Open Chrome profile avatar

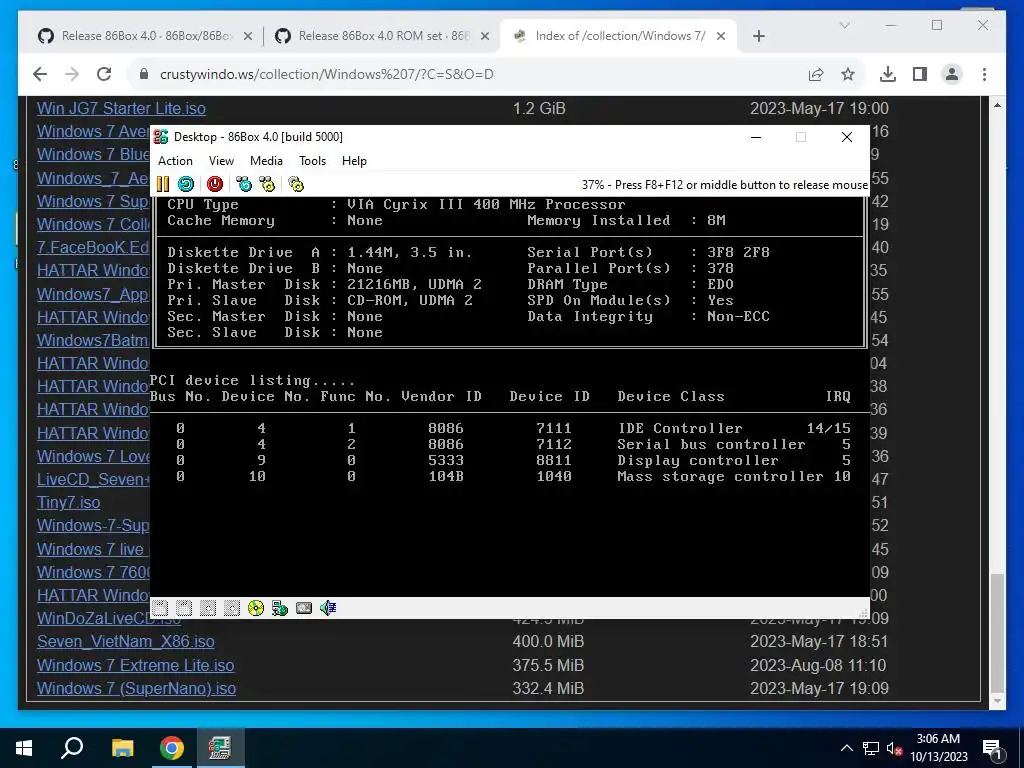click(x=952, y=74)
